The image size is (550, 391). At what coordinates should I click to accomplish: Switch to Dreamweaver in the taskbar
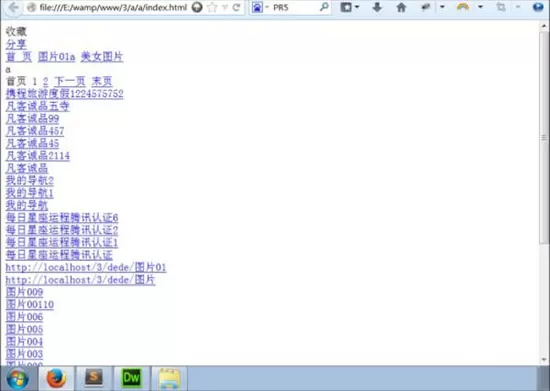pyautogui.click(x=131, y=378)
